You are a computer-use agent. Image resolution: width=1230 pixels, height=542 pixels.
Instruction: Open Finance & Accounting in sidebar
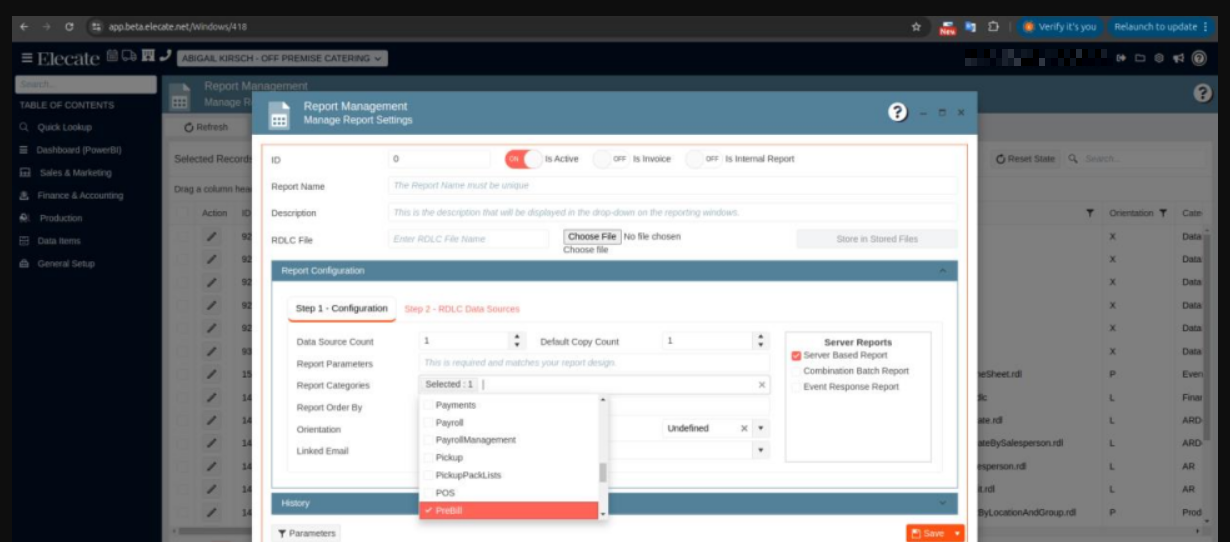[x=79, y=195]
